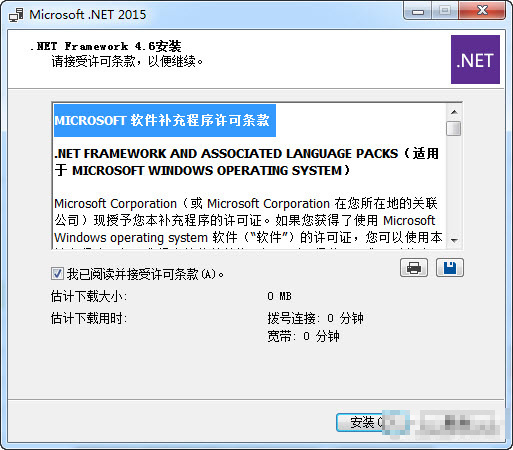
Task: Click the 拨号连接: 0 分钟 text
Action: point(315,318)
